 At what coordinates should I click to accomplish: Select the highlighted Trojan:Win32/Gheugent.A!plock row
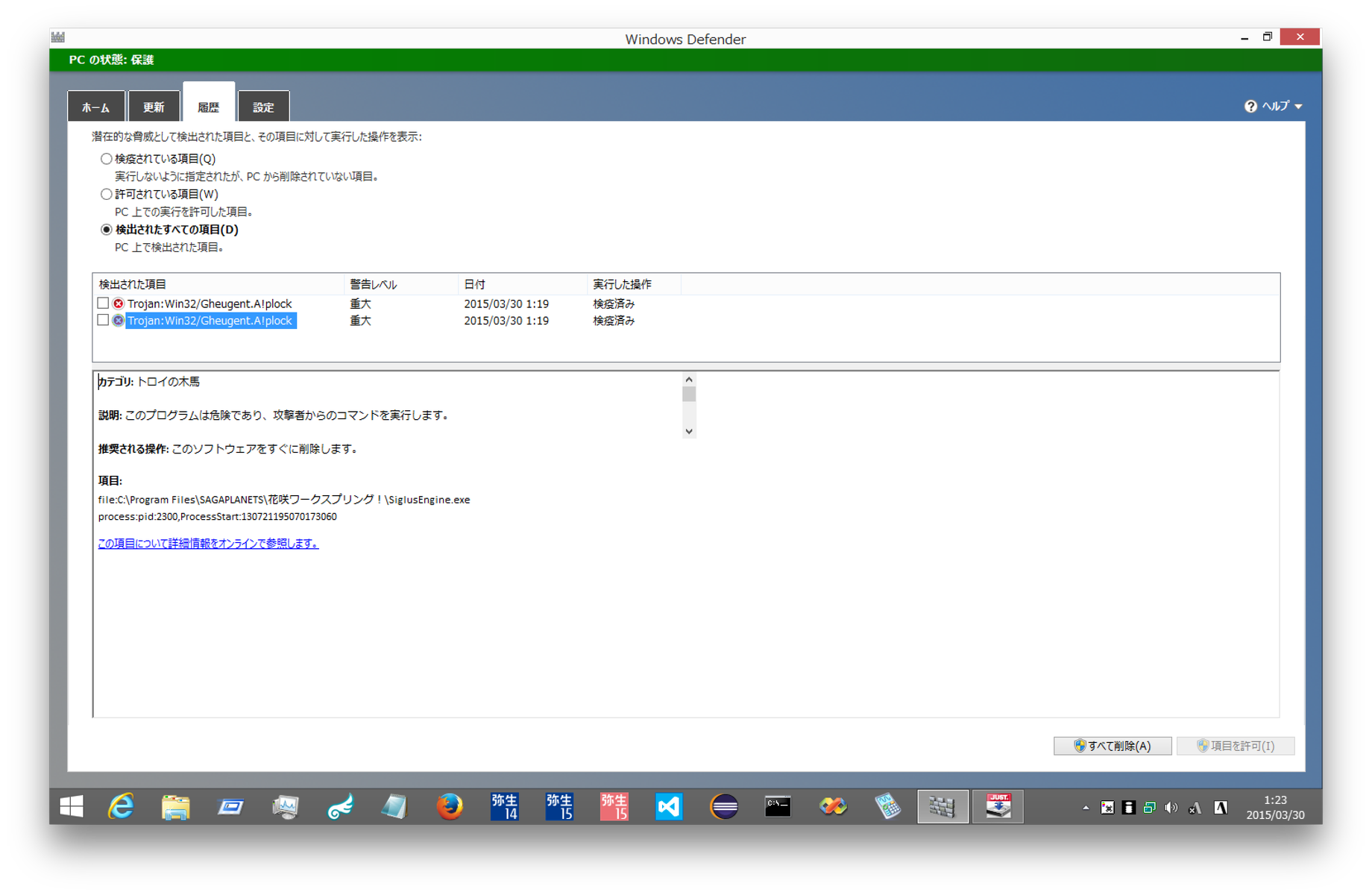210,321
